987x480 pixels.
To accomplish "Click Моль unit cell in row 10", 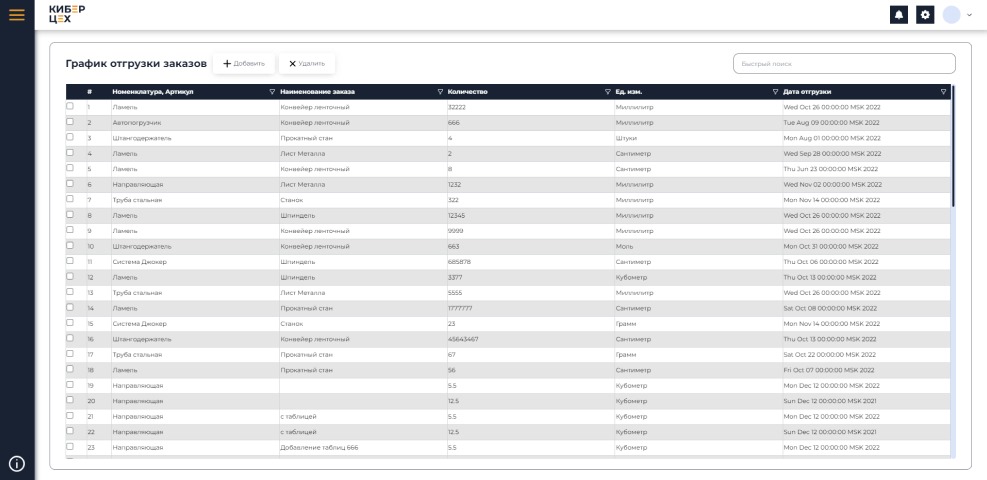I will 698,247.
